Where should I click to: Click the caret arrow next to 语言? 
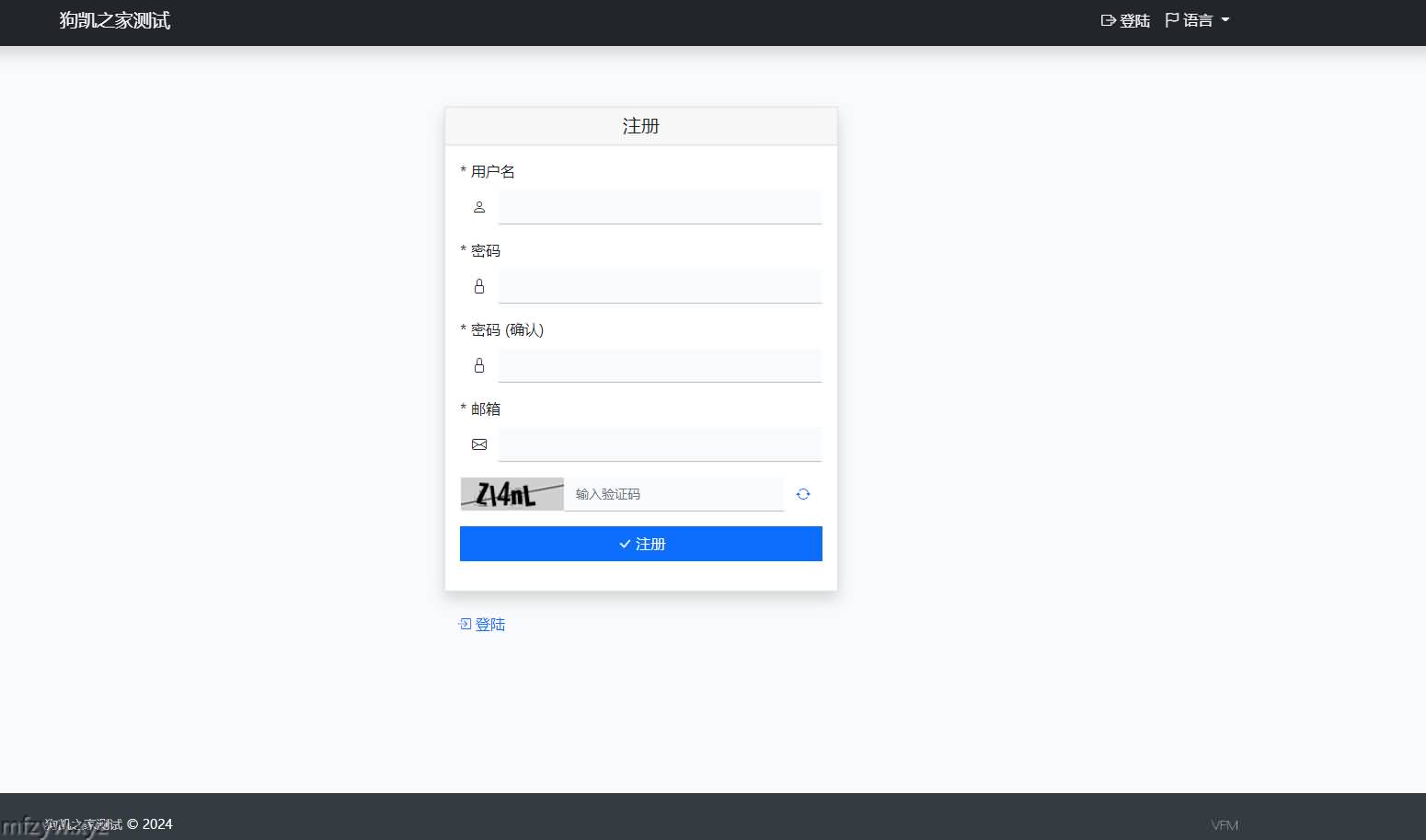point(1225,20)
